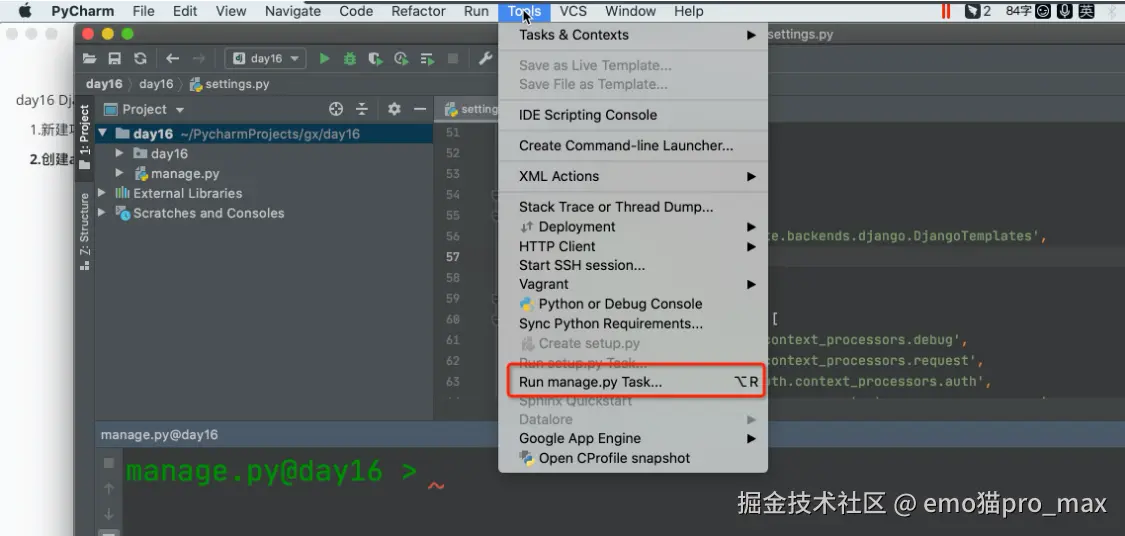The height and width of the screenshot is (536, 1125).
Task: Click the Run with Coverage shield icon
Action: 375,59
